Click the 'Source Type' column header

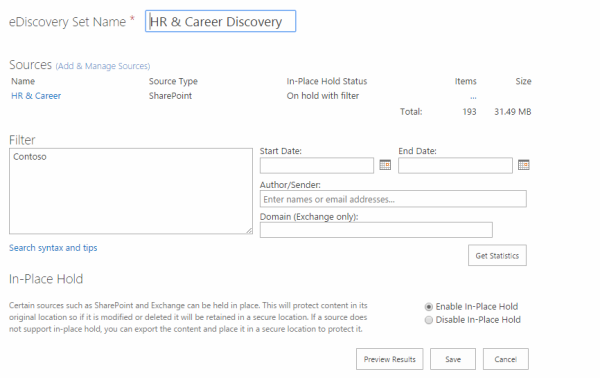173,81
